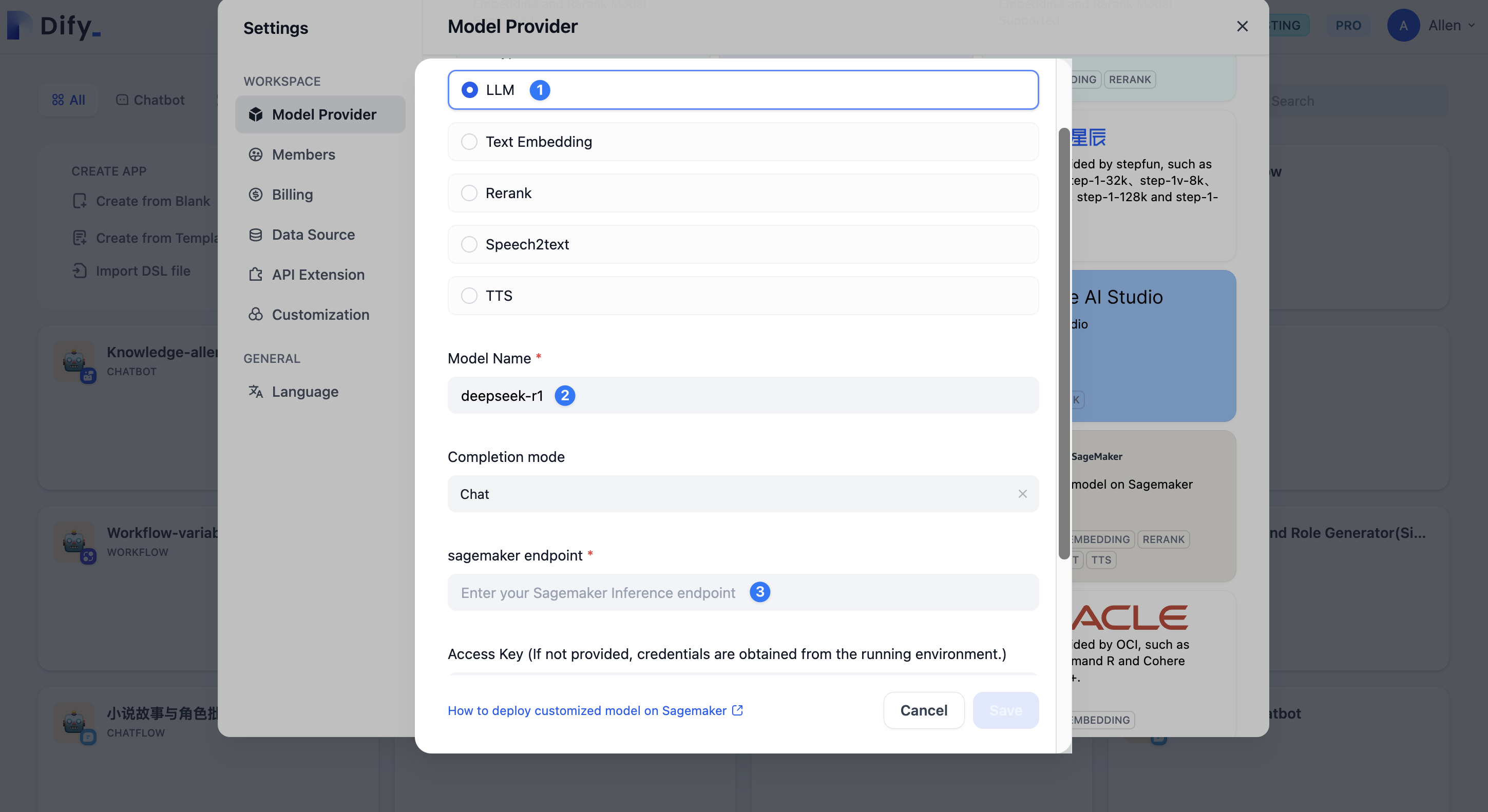This screenshot has width=1488, height=812.
Task: Click the Import DSL file icon
Action: (x=80, y=271)
